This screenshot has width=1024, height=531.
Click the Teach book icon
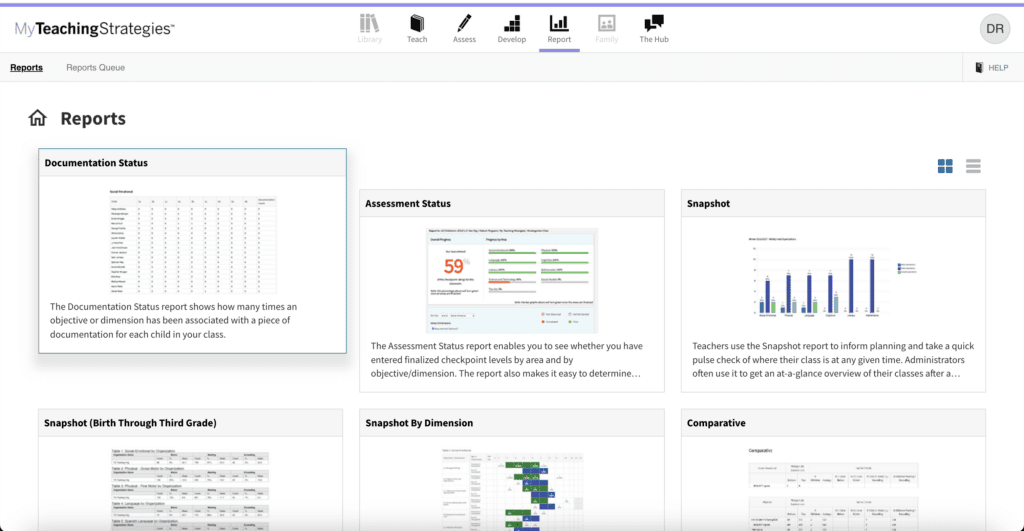(x=417, y=23)
